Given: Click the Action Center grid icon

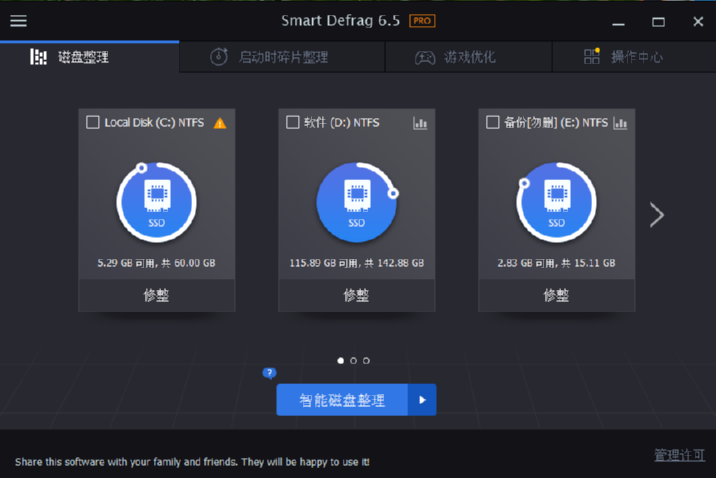Looking at the screenshot, I should 591,56.
